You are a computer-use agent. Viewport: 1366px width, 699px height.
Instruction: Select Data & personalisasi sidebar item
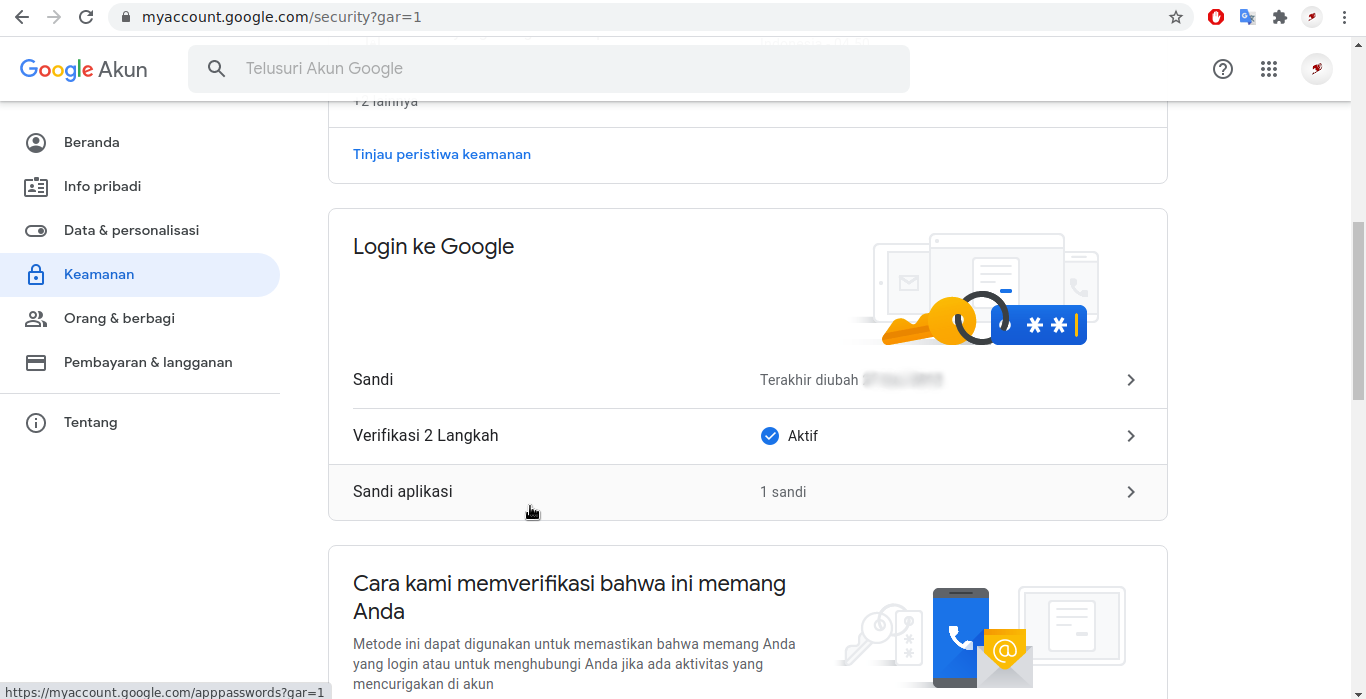131,231
